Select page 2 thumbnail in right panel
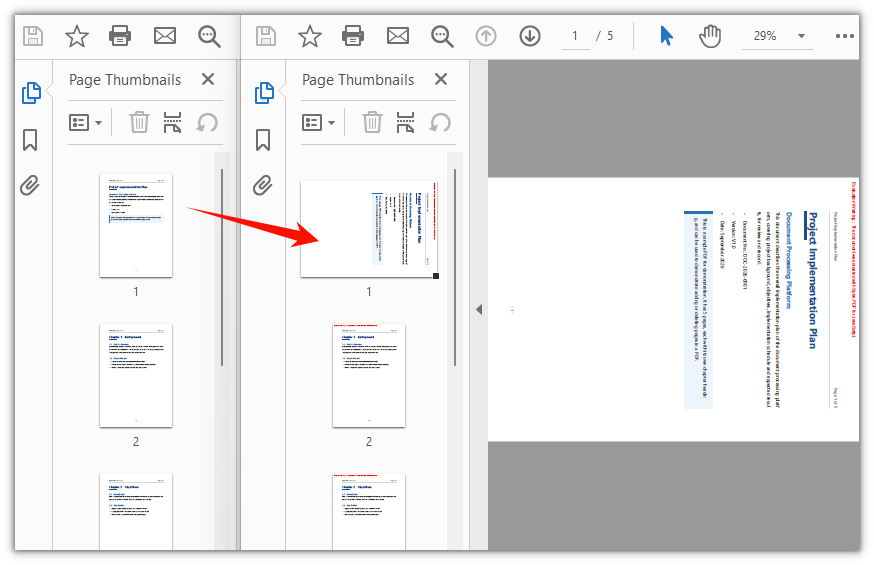 (369, 376)
